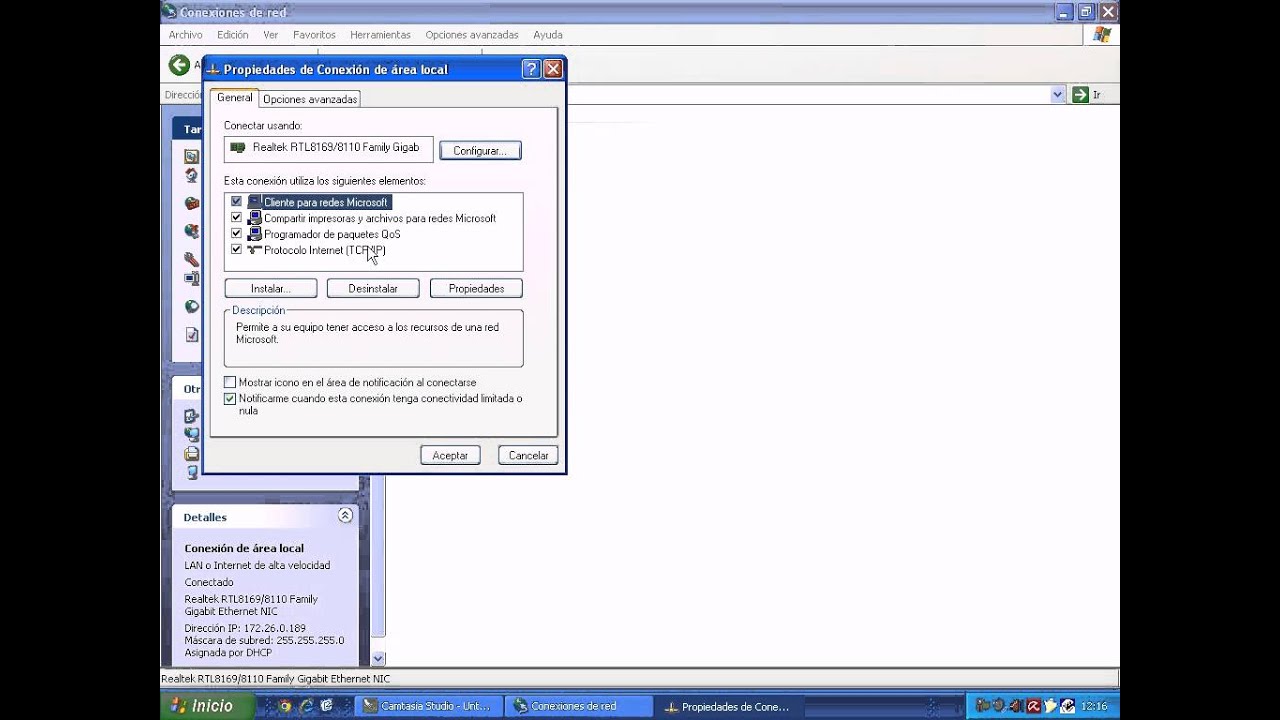Disable Notificarme cuando esta conexión tenga conectividad limitada
This screenshot has height=720, width=1280.
230,398
